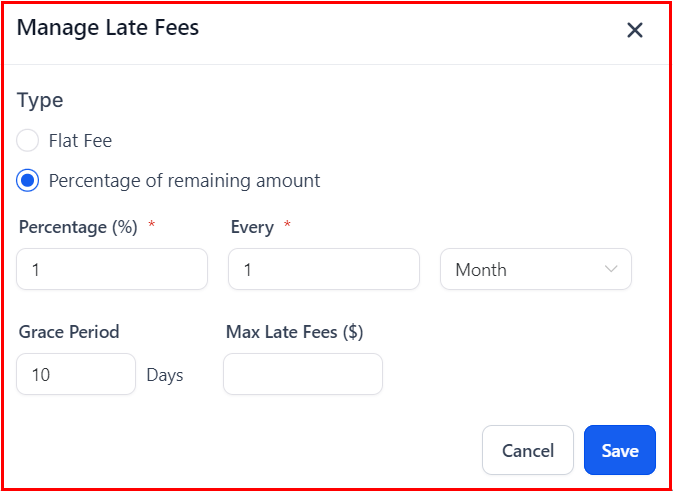Click the Manage Late Fees title text
The width and height of the screenshot is (673, 491).
click(x=108, y=28)
